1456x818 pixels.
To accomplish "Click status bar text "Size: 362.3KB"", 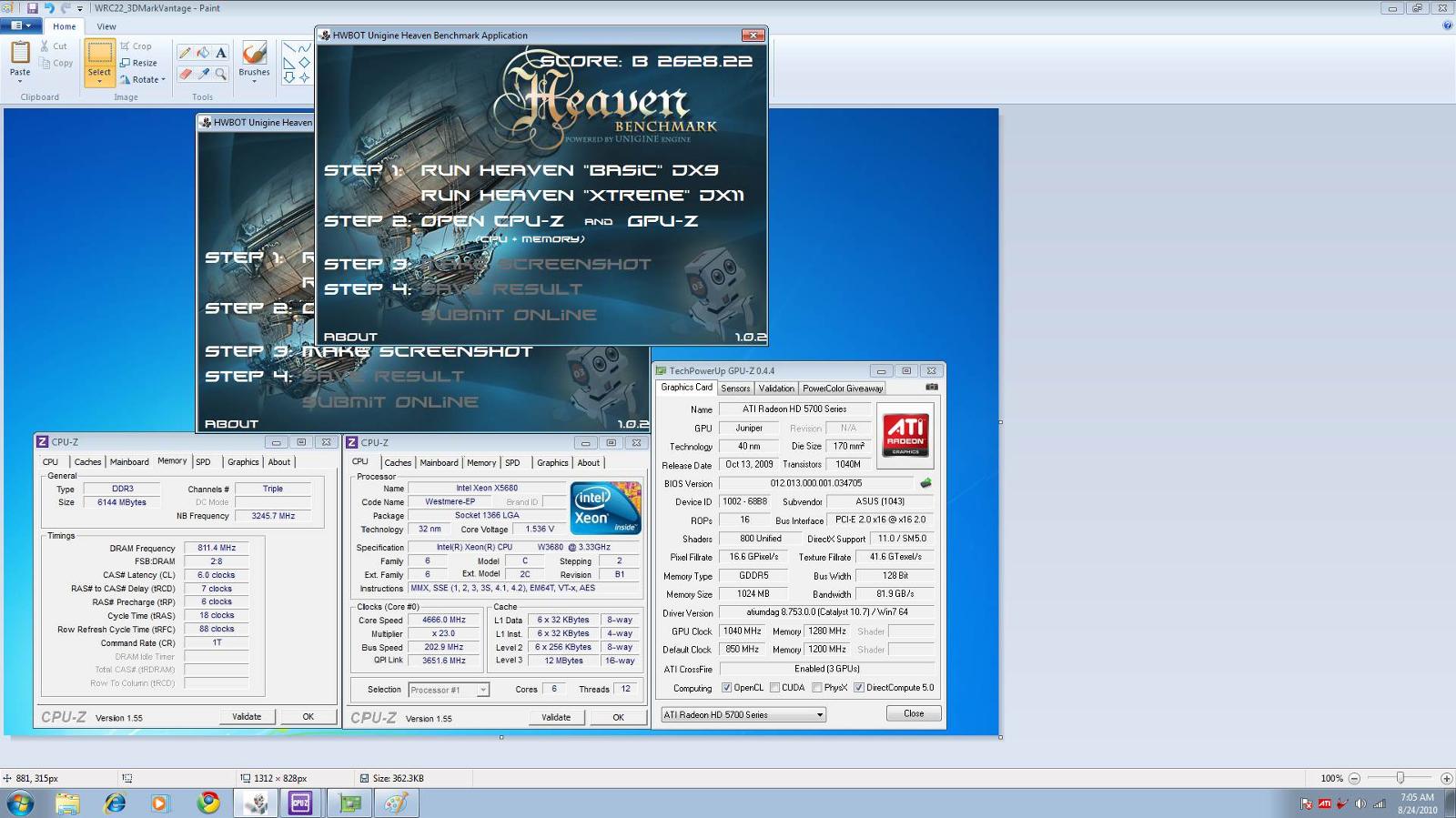I will tap(399, 779).
